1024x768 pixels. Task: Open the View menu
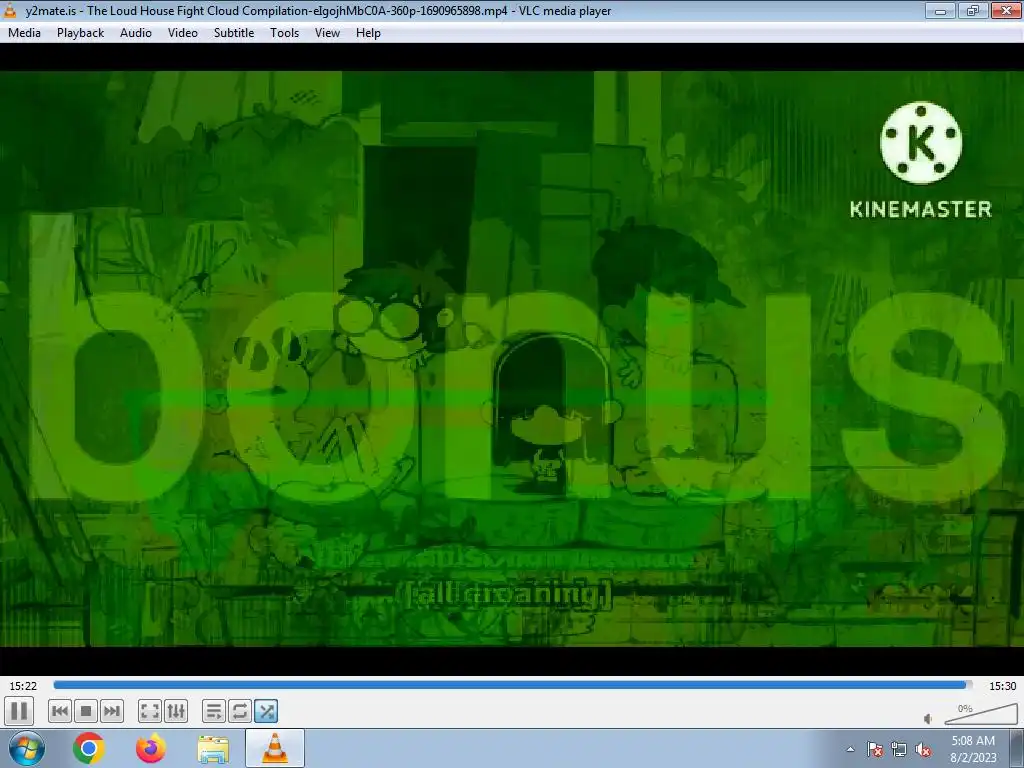pyautogui.click(x=327, y=33)
